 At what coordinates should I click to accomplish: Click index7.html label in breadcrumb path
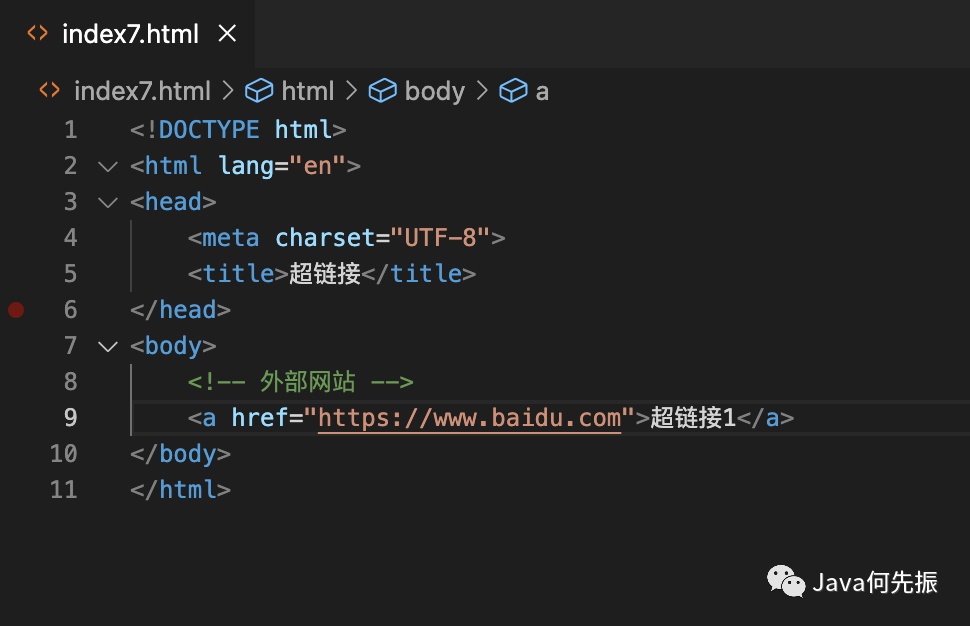142,91
